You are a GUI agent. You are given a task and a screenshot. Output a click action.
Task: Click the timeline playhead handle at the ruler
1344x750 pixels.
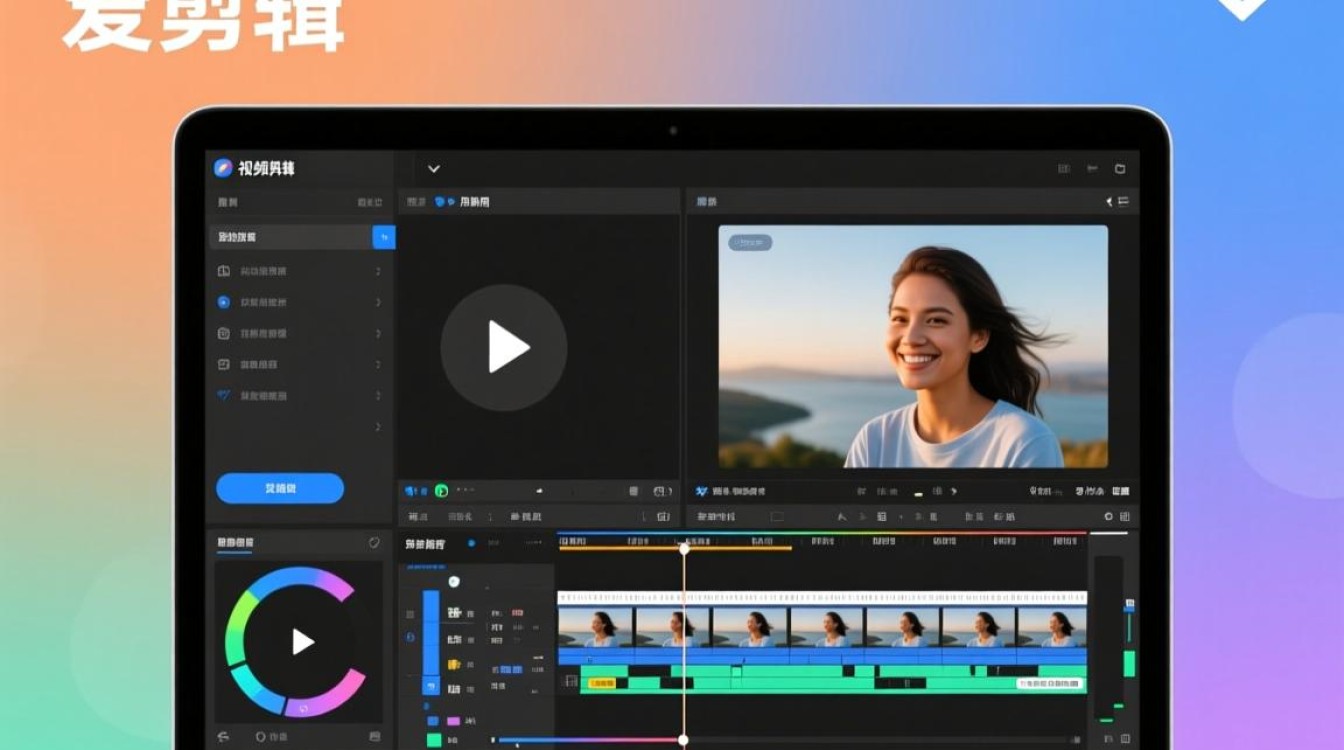point(684,548)
